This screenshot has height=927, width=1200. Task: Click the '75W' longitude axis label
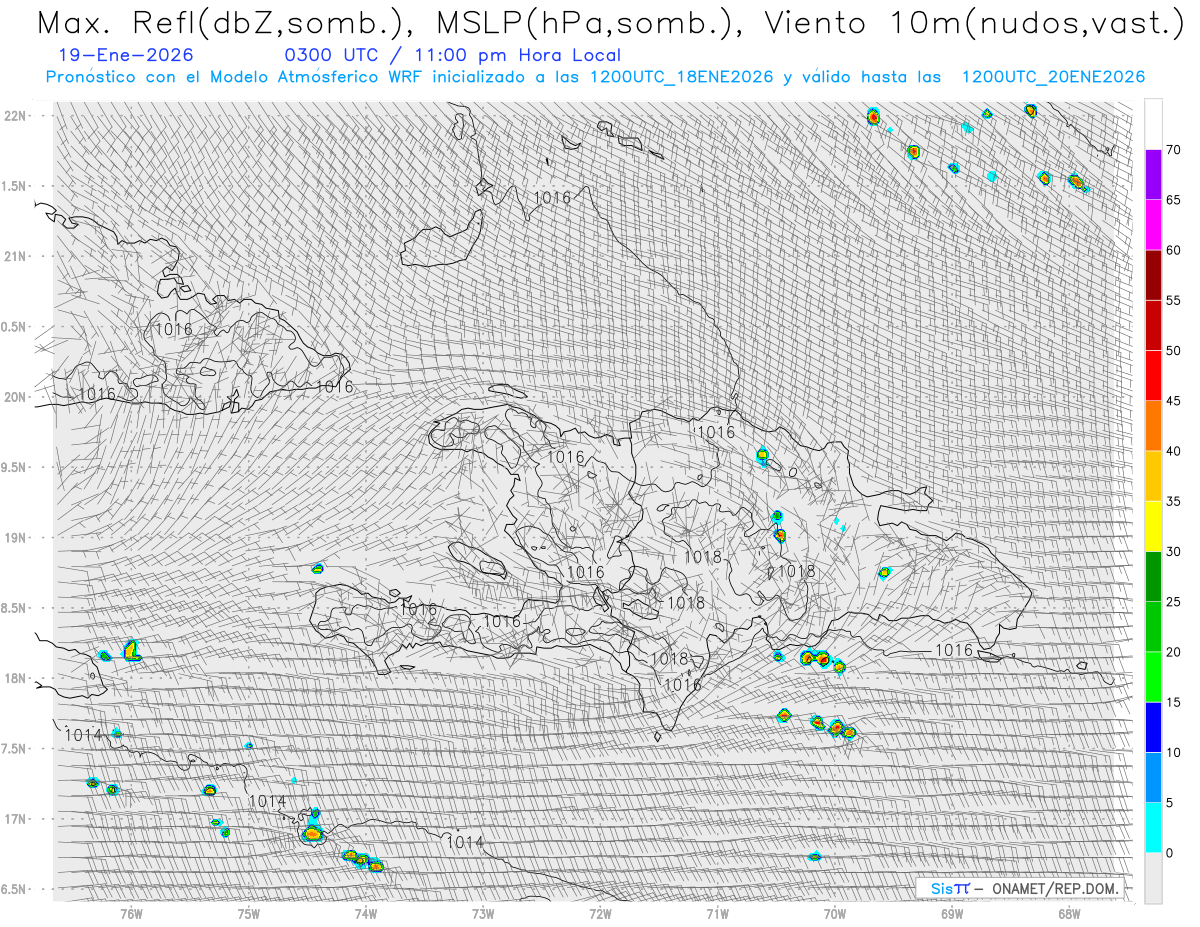tap(248, 913)
